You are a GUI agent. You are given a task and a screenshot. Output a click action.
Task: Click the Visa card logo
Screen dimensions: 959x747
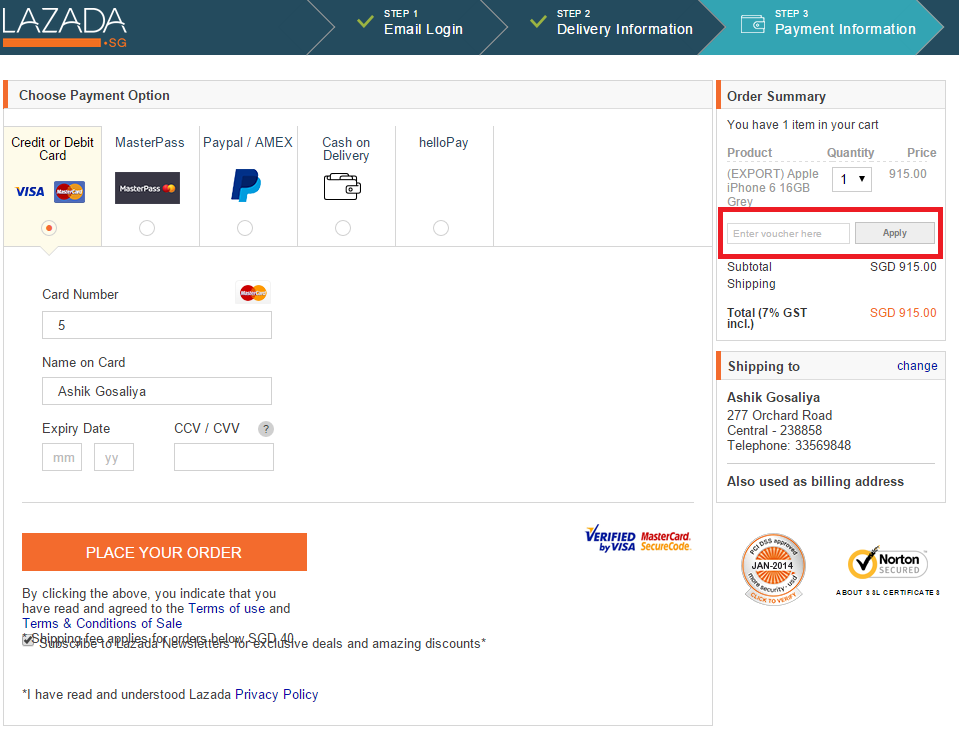30,191
